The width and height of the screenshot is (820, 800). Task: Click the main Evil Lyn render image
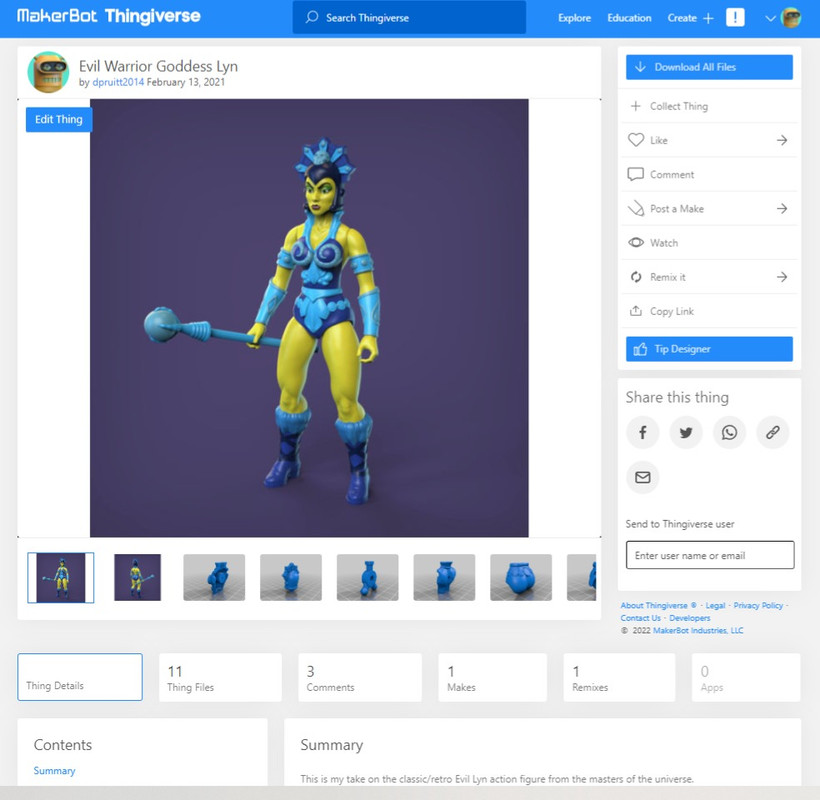click(309, 318)
